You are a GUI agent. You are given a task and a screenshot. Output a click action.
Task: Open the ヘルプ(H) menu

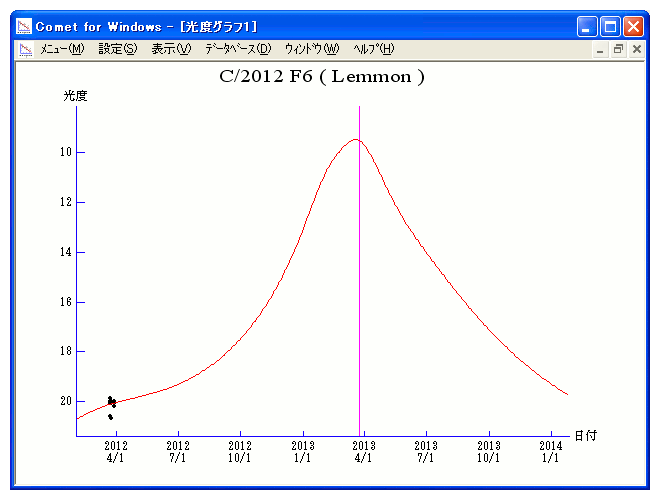(374, 49)
